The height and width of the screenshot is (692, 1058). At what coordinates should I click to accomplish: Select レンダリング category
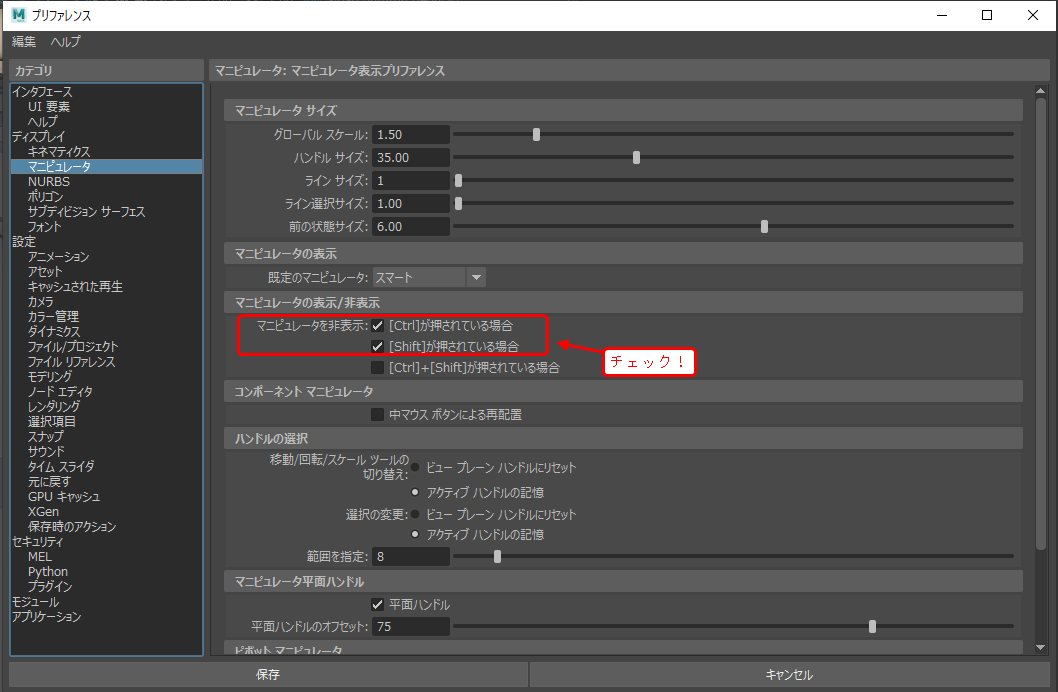pos(54,407)
